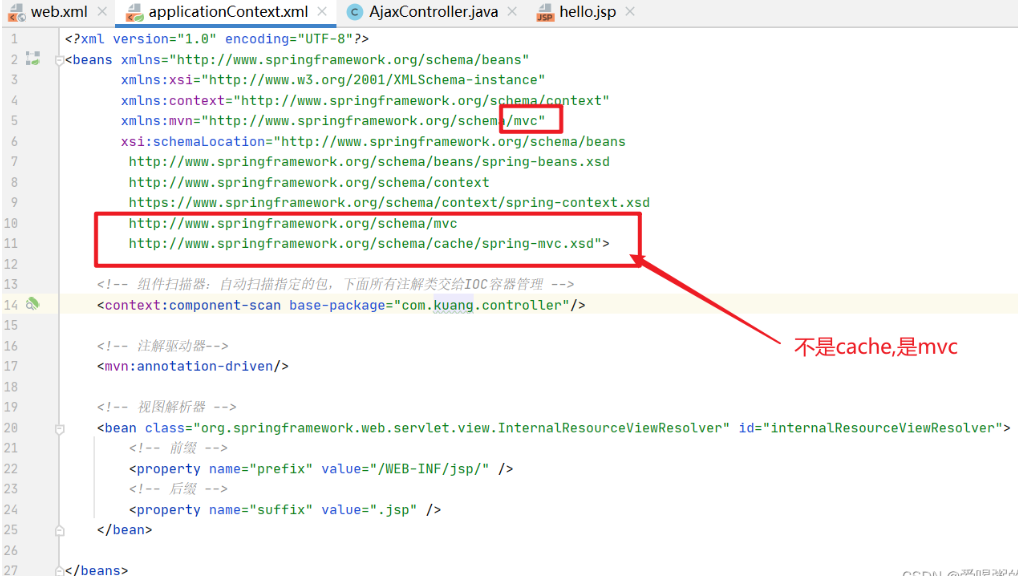The height and width of the screenshot is (576, 1018).
Task: Close the web.xml editor tab
Action: coord(103,13)
